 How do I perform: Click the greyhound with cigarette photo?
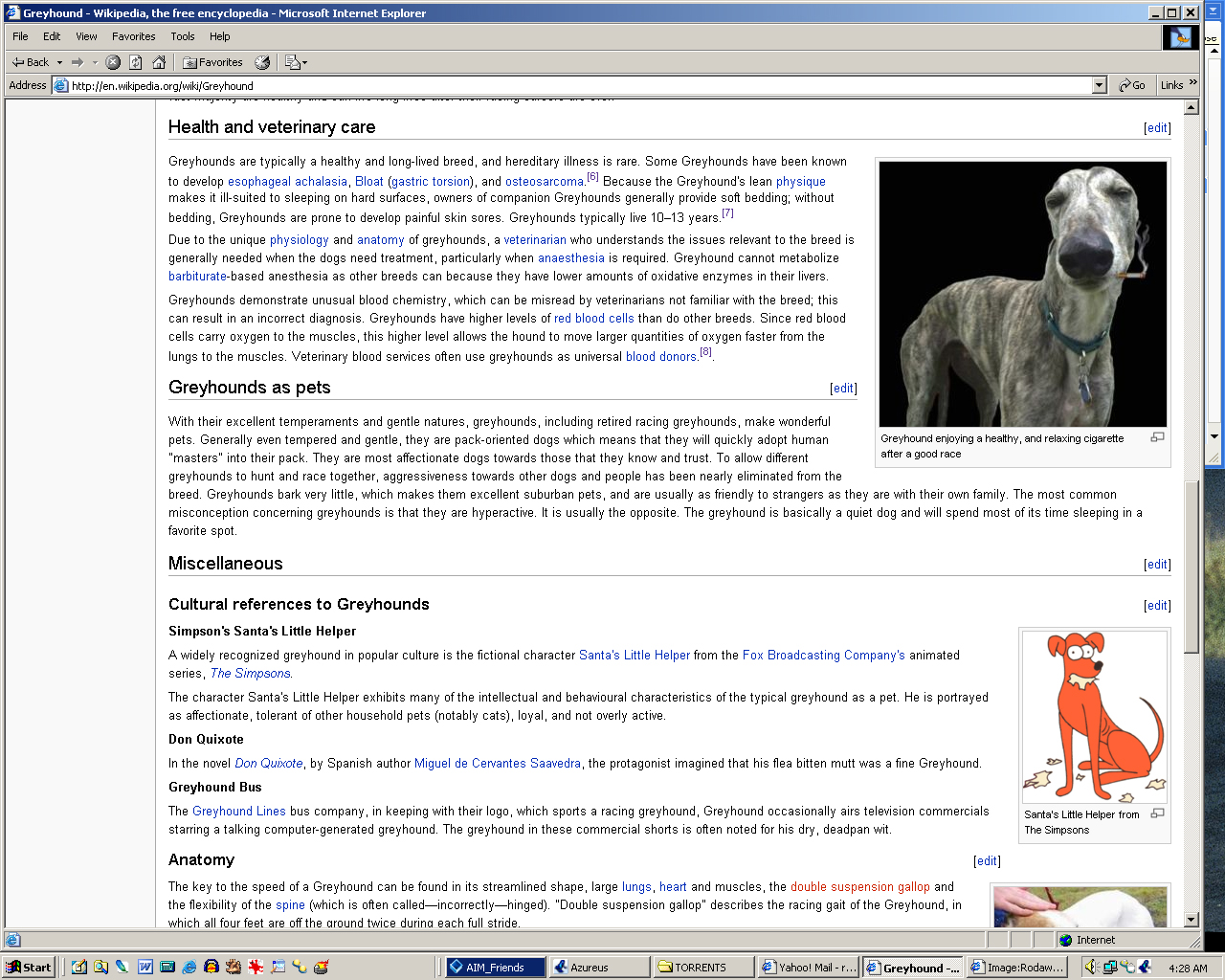[1023, 294]
